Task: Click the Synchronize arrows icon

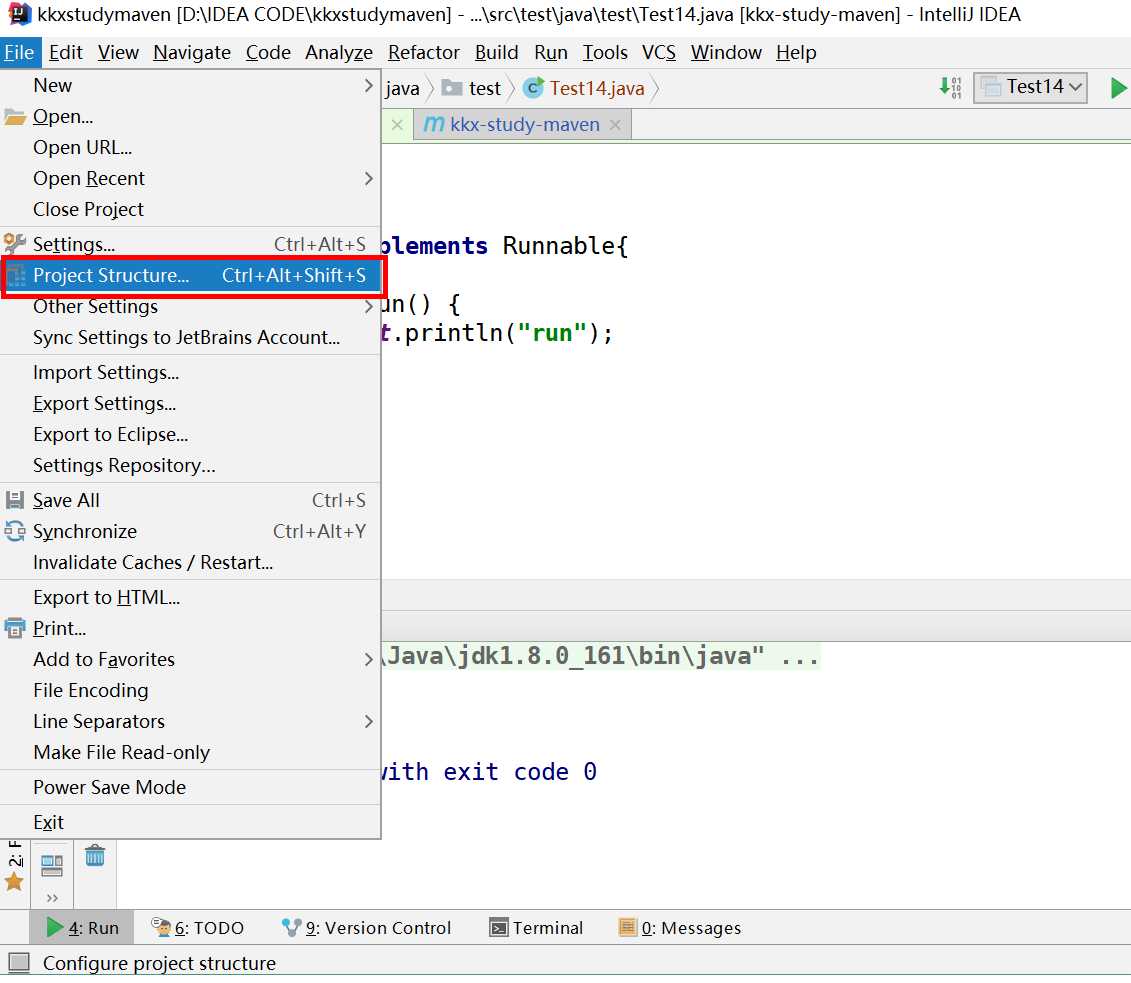Action: 15,531
